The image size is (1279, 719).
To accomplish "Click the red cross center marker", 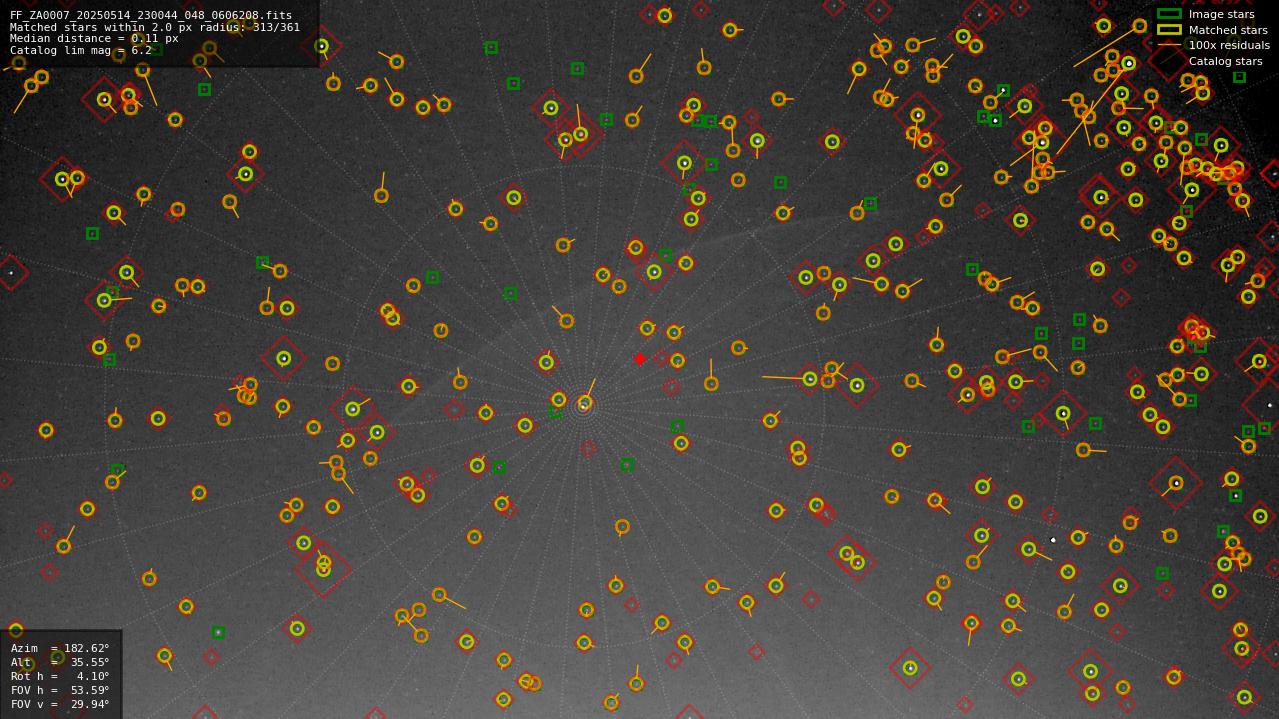I will pyautogui.click(x=640, y=359).
